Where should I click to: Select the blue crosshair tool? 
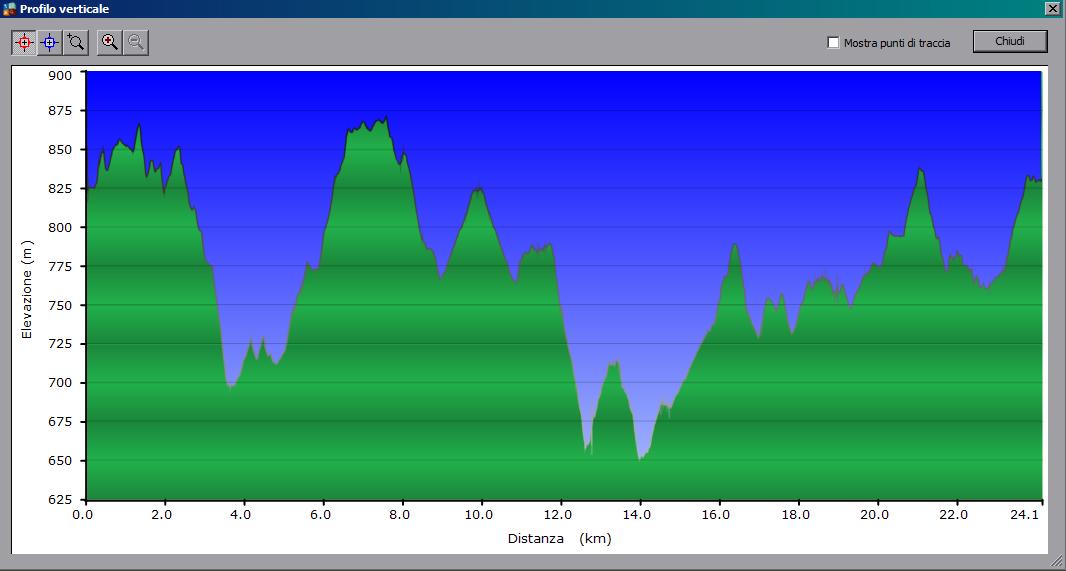[x=50, y=42]
